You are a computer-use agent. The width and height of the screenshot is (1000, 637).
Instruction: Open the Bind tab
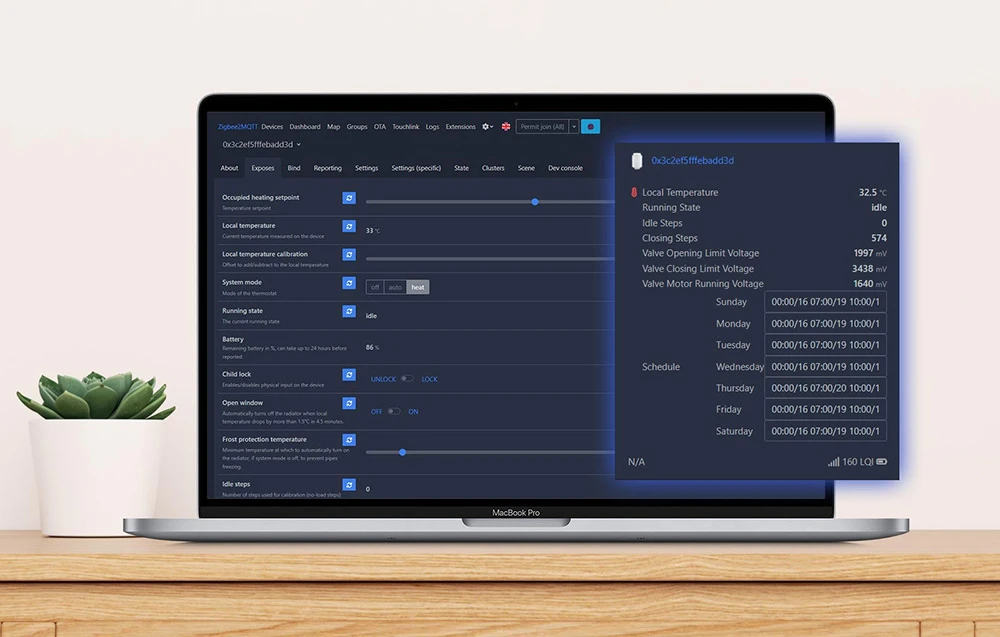294,168
